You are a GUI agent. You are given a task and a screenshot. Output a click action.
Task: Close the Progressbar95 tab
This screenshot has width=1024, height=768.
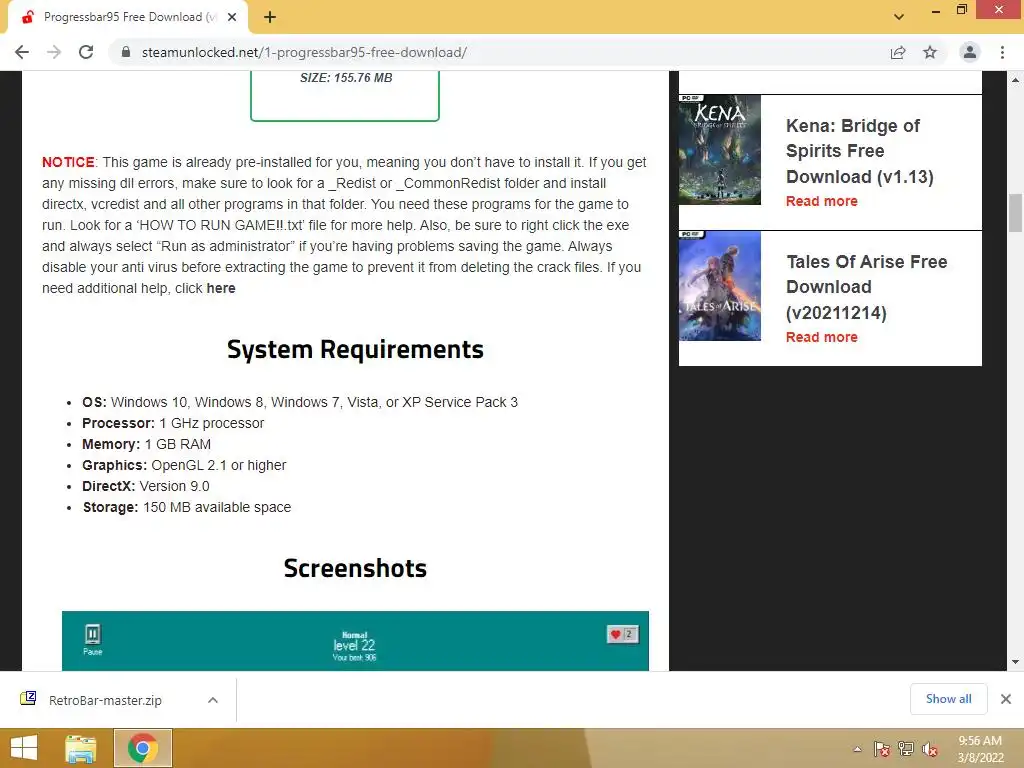tap(232, 17)
